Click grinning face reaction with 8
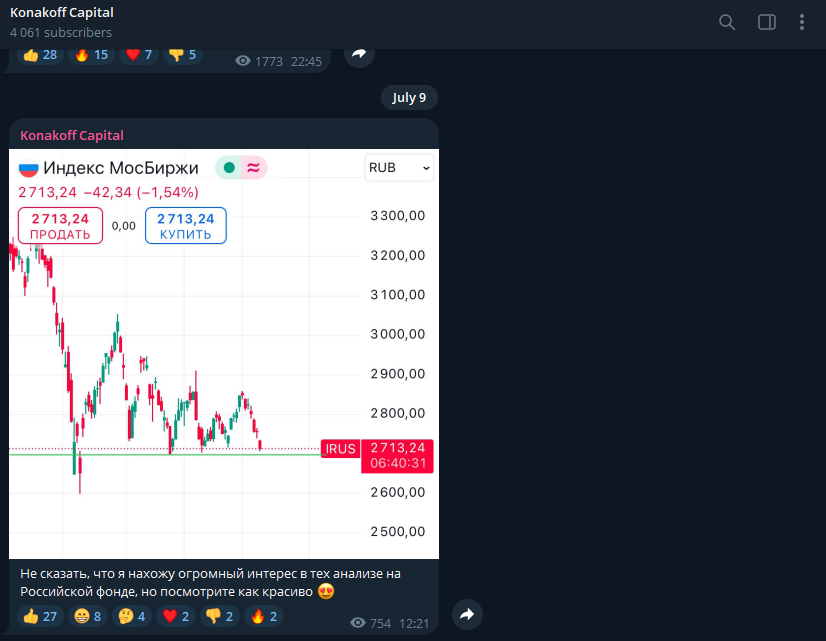 [x=87, y=616]
